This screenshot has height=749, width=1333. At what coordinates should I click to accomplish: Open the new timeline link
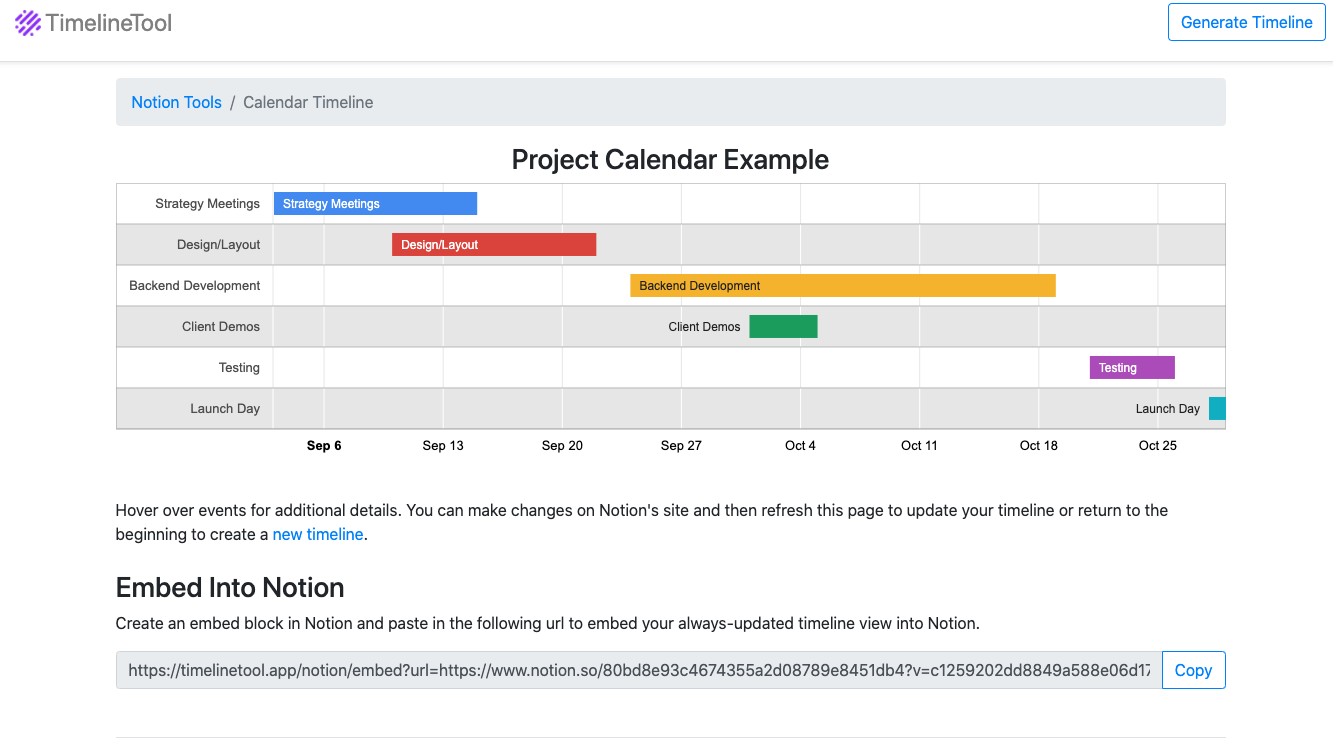coord(318,534)
